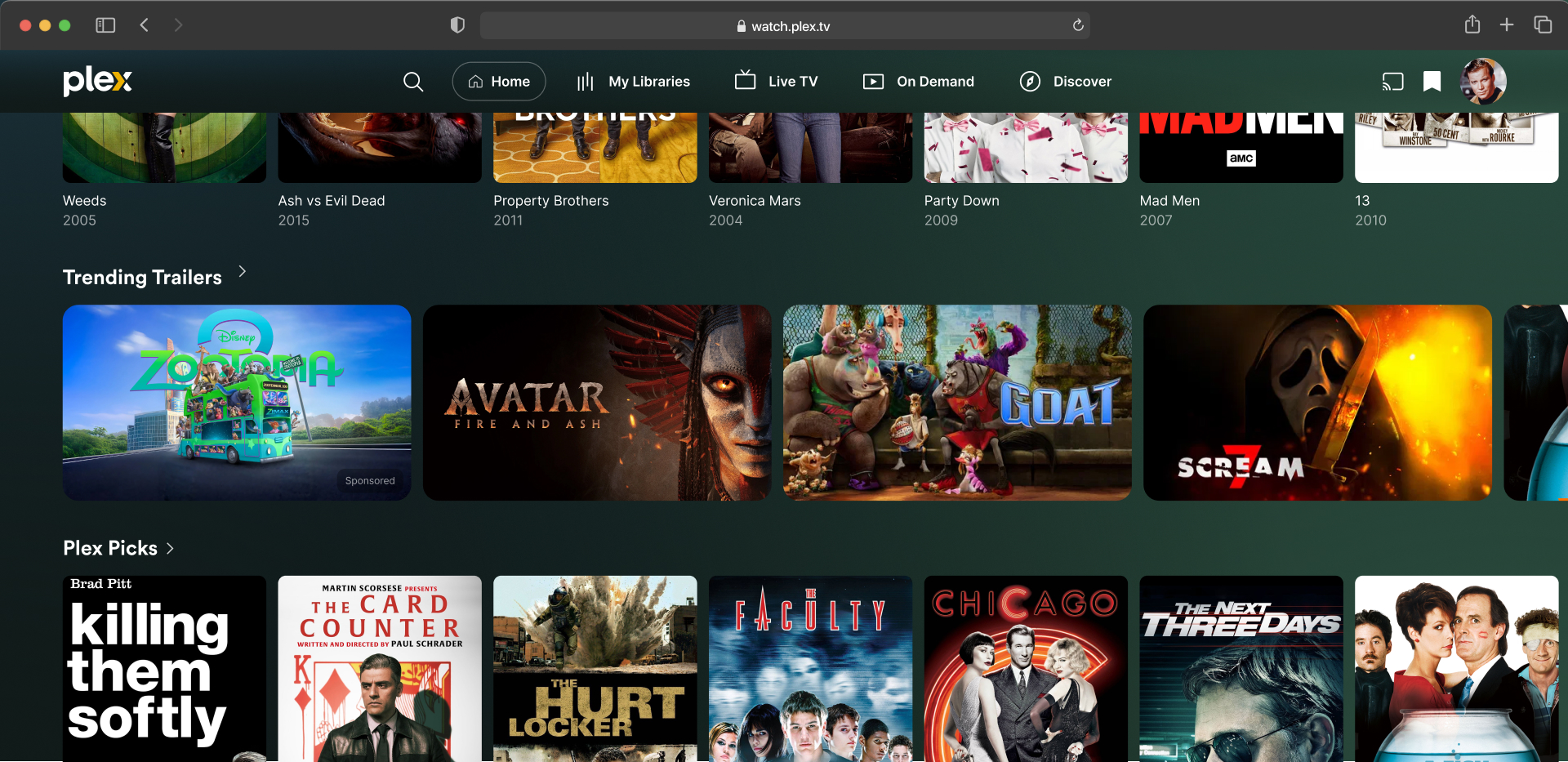Open the cast to device icon

point(1392,82)
